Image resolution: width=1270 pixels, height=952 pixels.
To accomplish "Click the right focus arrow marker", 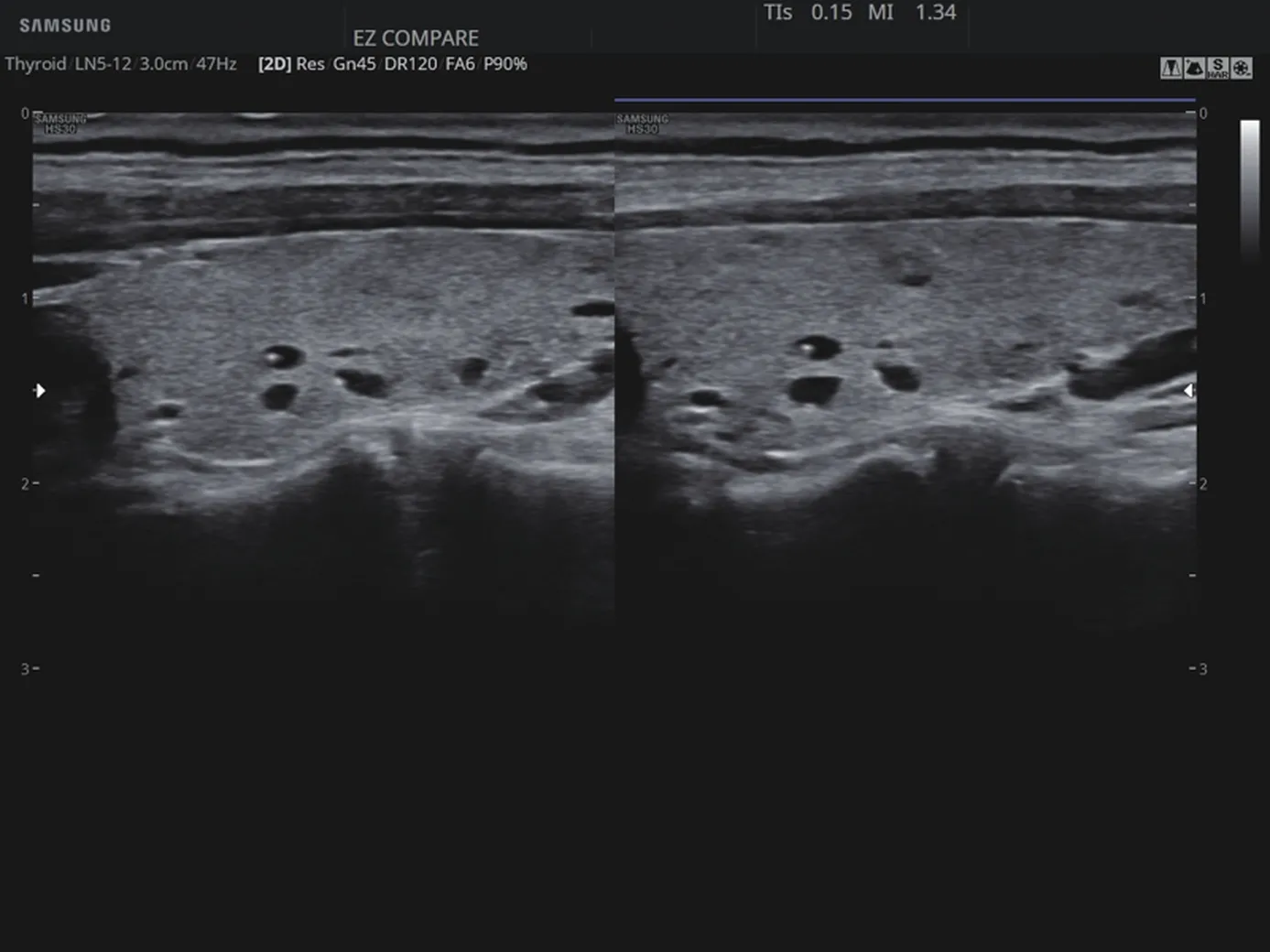I will pos(1188,391).
